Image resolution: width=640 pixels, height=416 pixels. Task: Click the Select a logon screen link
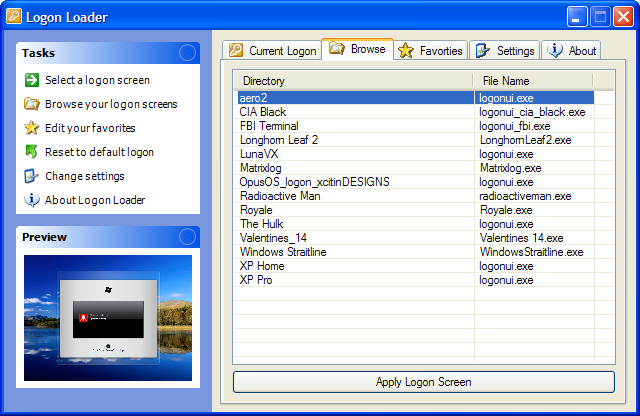pyautogui.click(x=97, y=80)
